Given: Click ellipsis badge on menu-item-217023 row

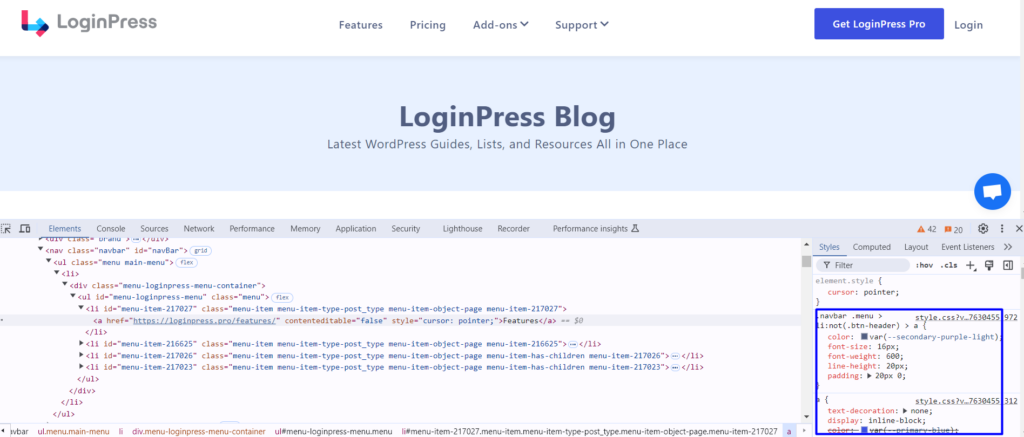Looking at the screenshot, I should 675,367.
